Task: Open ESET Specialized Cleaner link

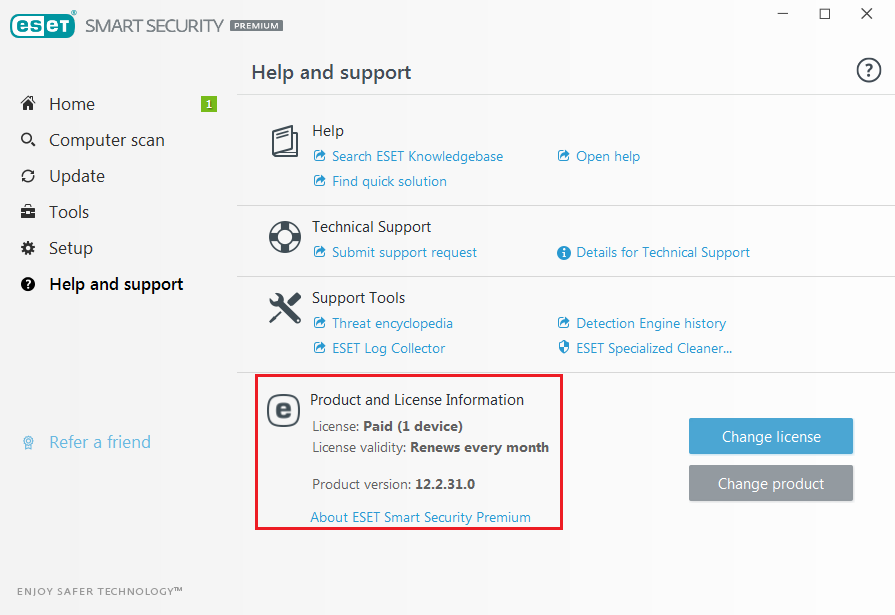Action: 654,348
